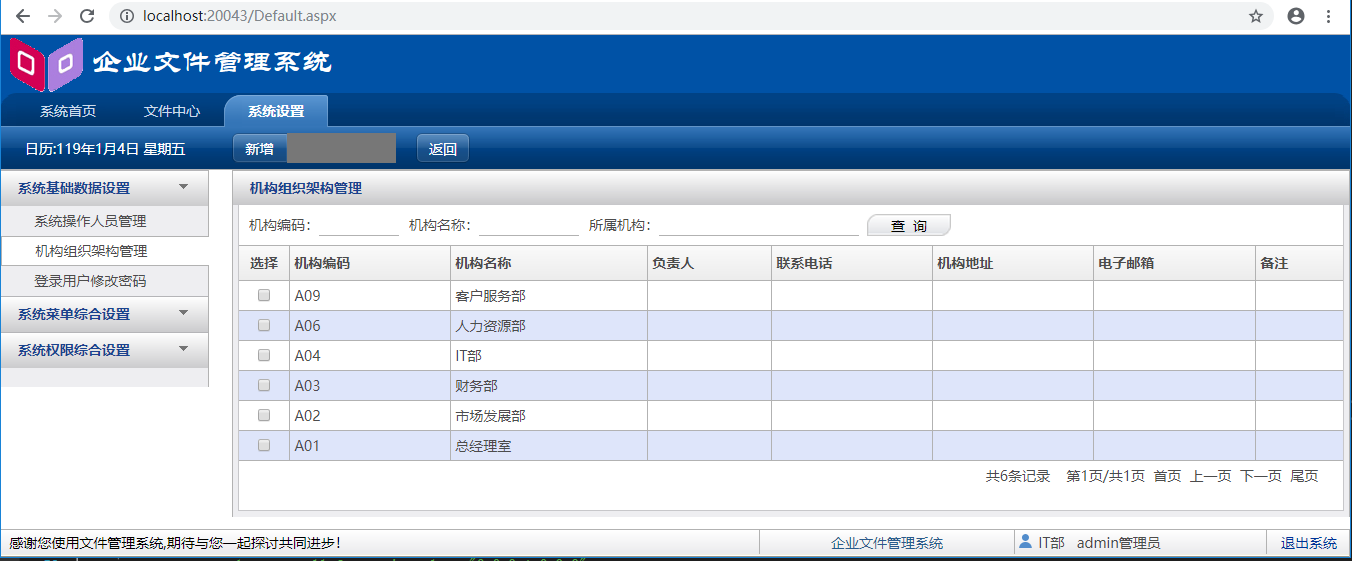Click the 退出系统 logout link
The height and width of the screenshot is (561, 1352).
point(1309,543)
